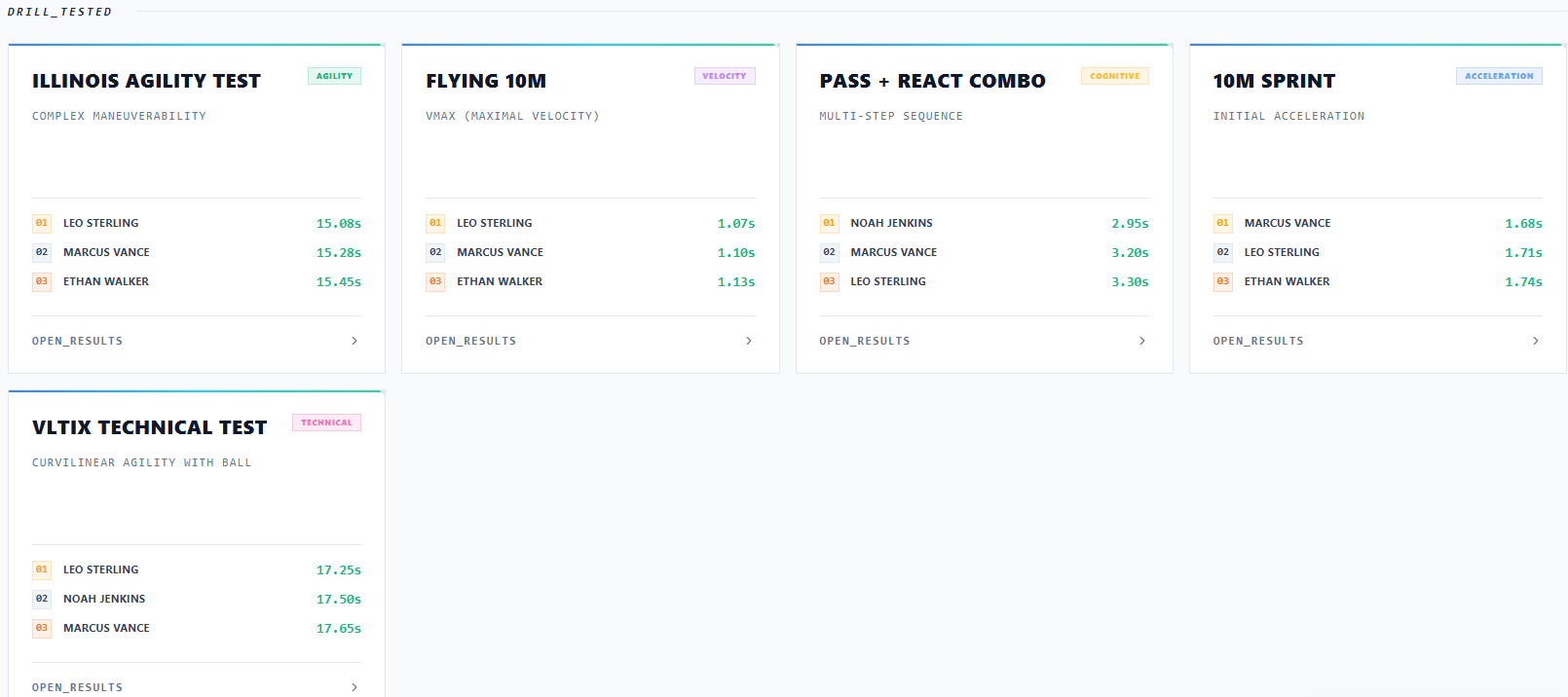Select rank 02 badge in Flying 10M
The image size is (1568, 697).
(435, 252)
